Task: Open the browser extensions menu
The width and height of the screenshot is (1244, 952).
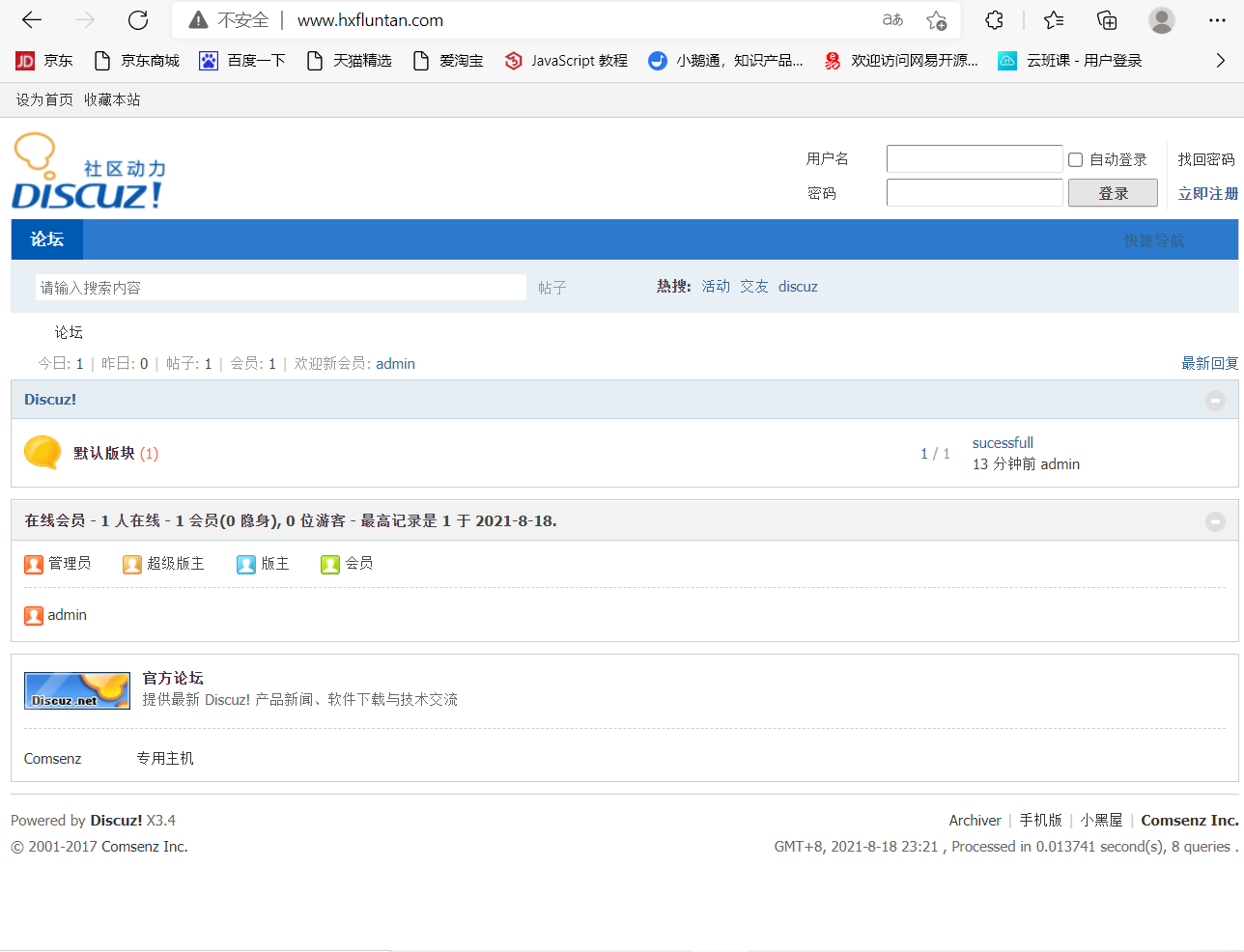Action: 994,20
